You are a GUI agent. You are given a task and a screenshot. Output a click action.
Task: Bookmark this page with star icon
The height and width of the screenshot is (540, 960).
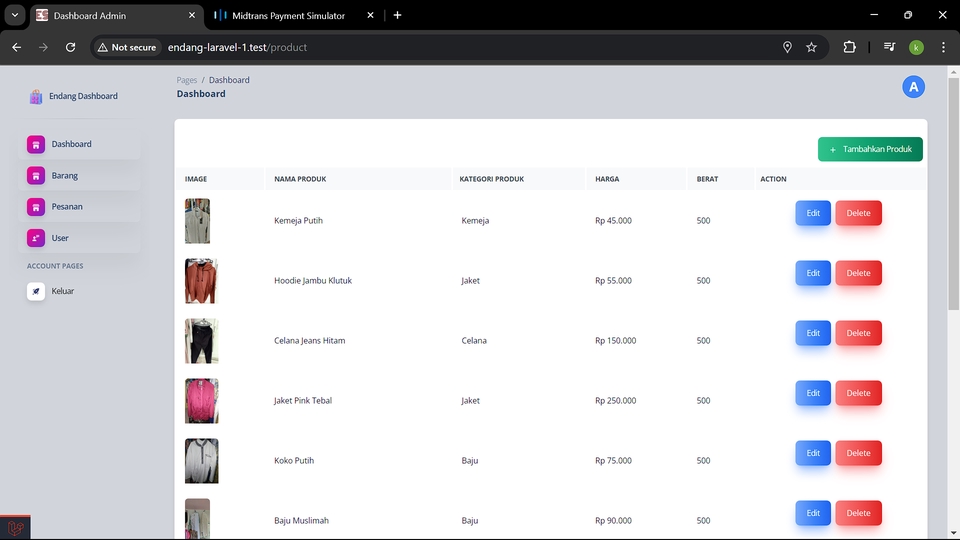pos(811,47)
